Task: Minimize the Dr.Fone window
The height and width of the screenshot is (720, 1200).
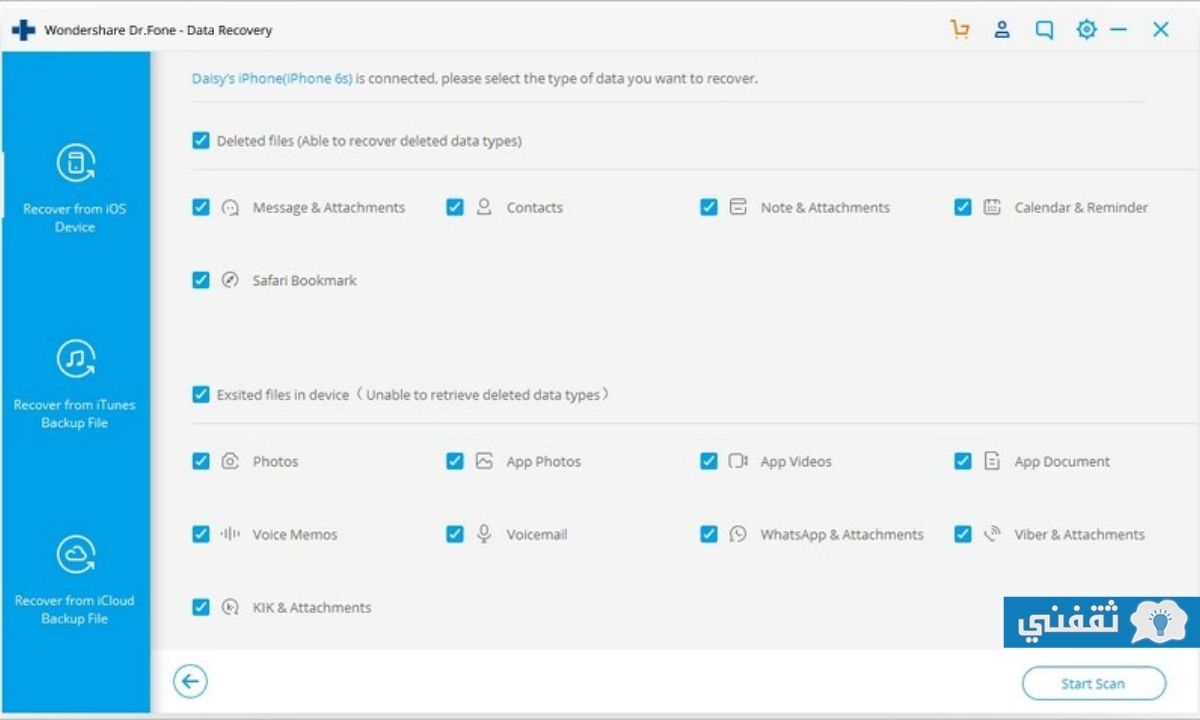Action: pos(1119,30)
